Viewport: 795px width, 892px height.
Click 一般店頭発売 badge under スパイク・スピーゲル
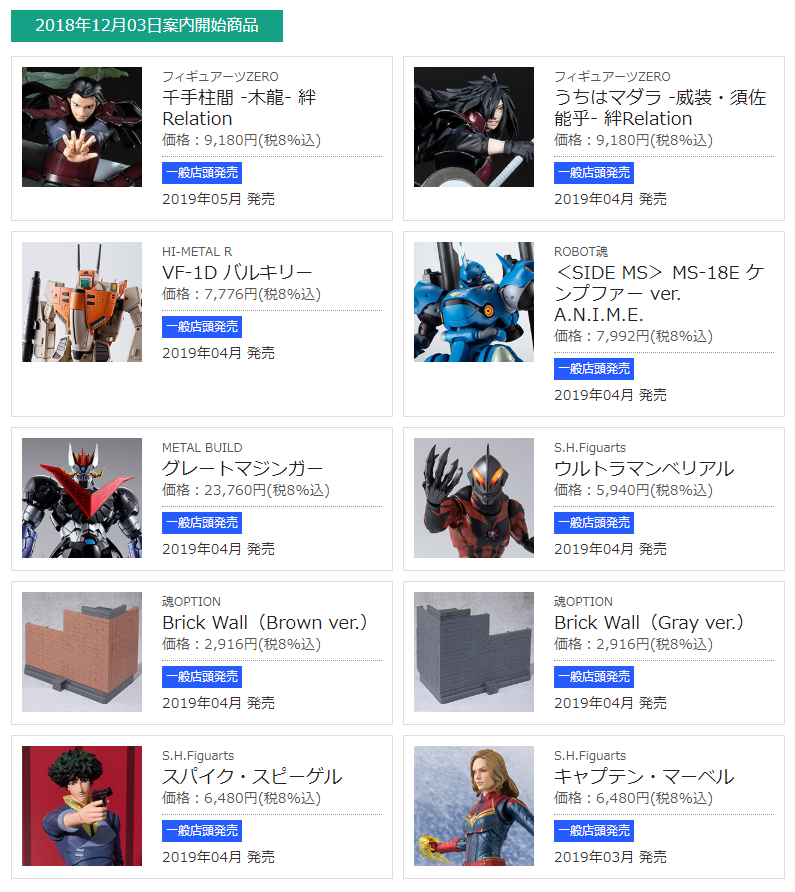point(202,832)
